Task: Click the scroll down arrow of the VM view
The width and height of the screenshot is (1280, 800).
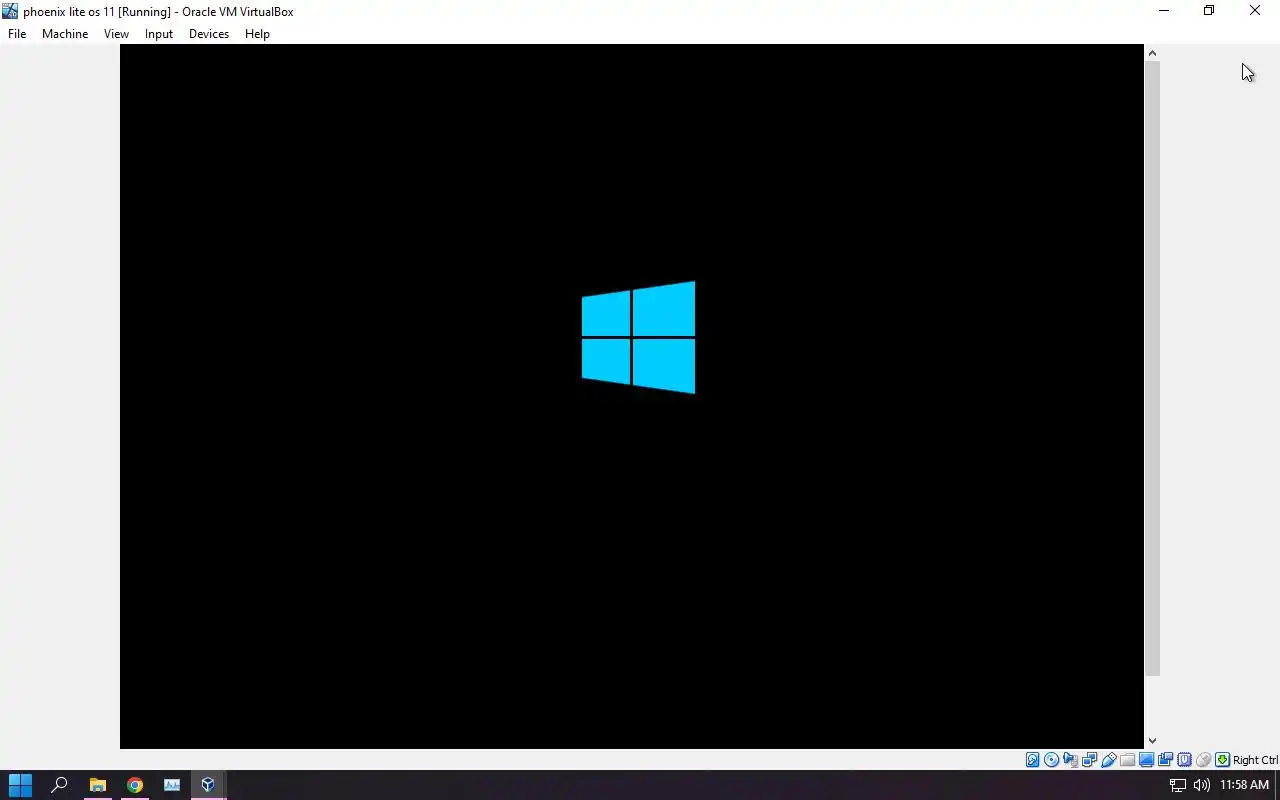Action: 1152,741
